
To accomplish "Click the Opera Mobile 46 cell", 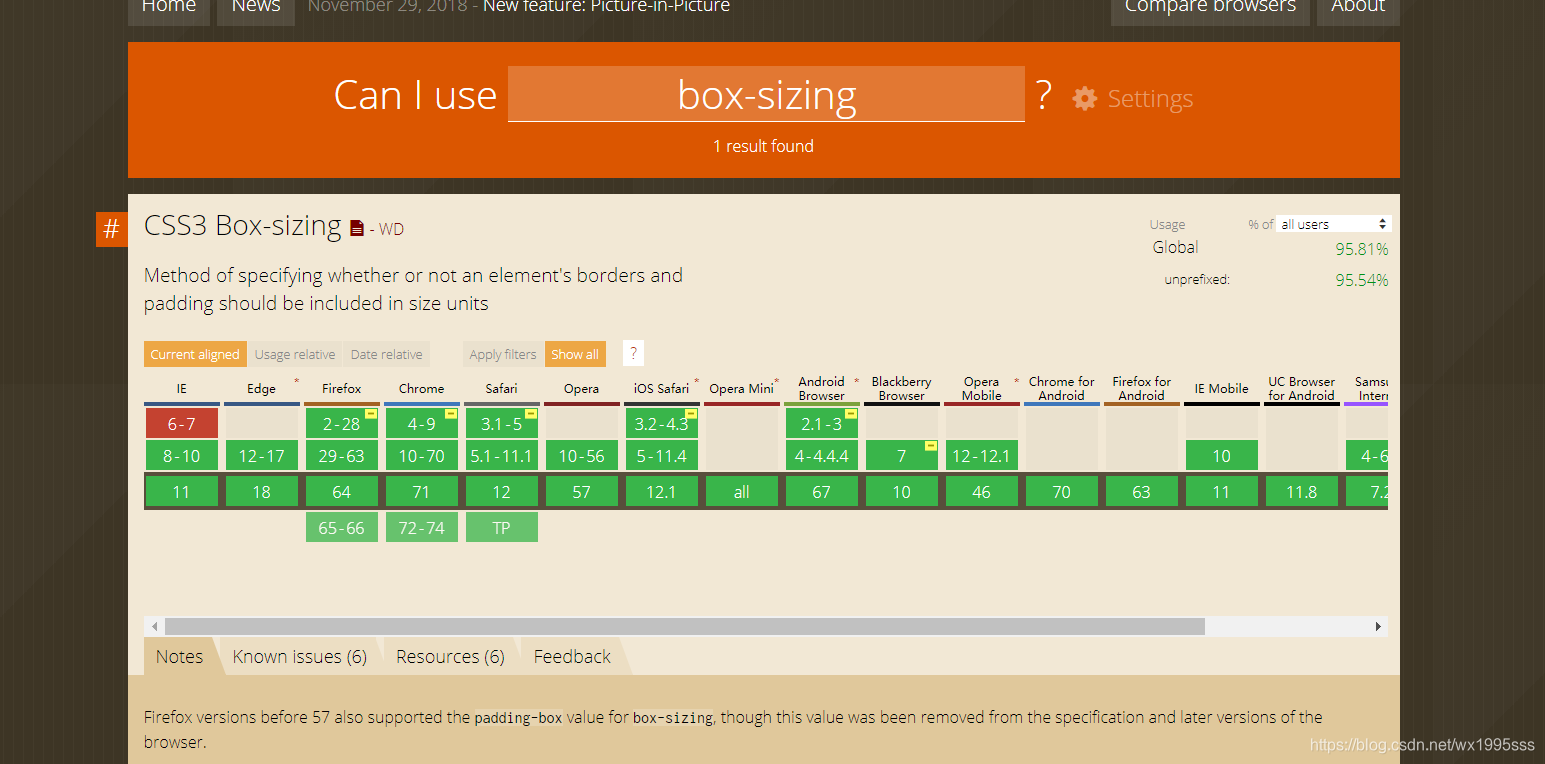I will [982, 491].
